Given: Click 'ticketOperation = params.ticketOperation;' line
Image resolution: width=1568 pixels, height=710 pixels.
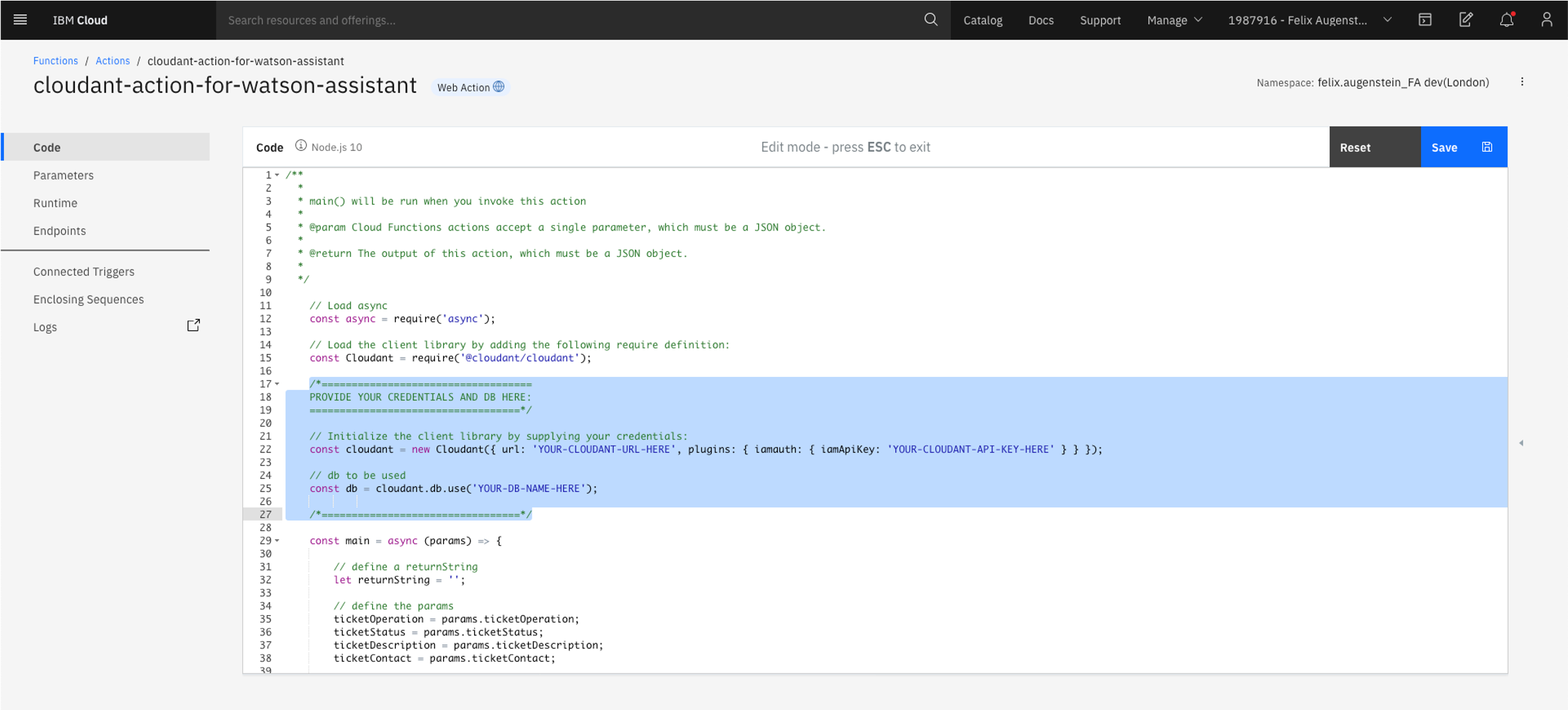Looking at the screenshot, I should (456, 619).
